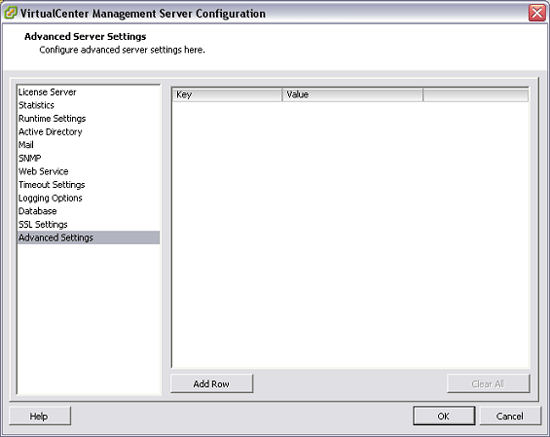This screenshot has height=437, width=550.
Task: Select Web Service in the list
Action: click(43, 172)
